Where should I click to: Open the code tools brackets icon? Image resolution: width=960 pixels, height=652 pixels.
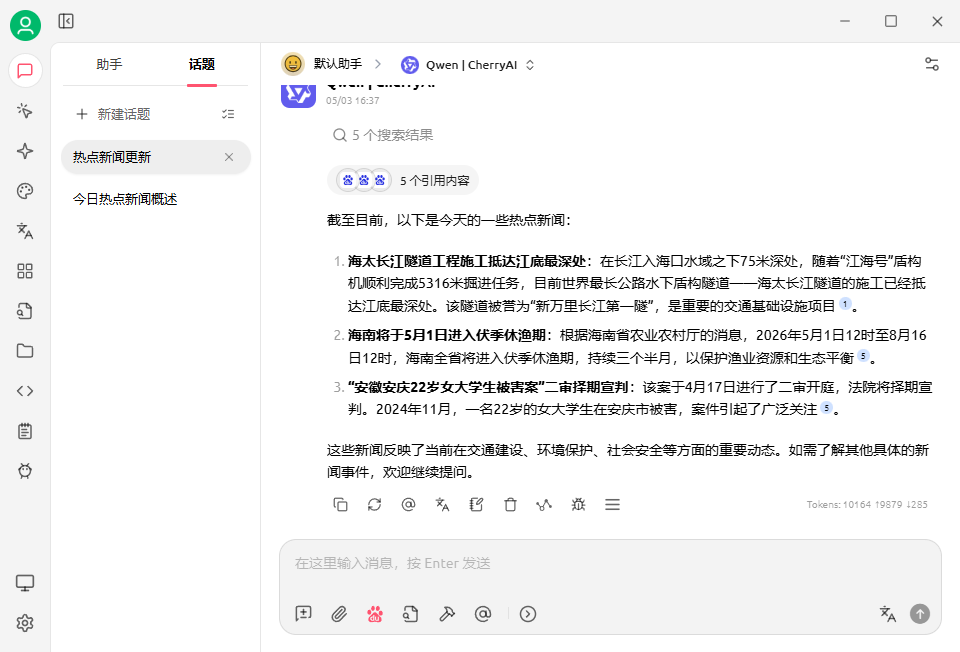[25, 391]
